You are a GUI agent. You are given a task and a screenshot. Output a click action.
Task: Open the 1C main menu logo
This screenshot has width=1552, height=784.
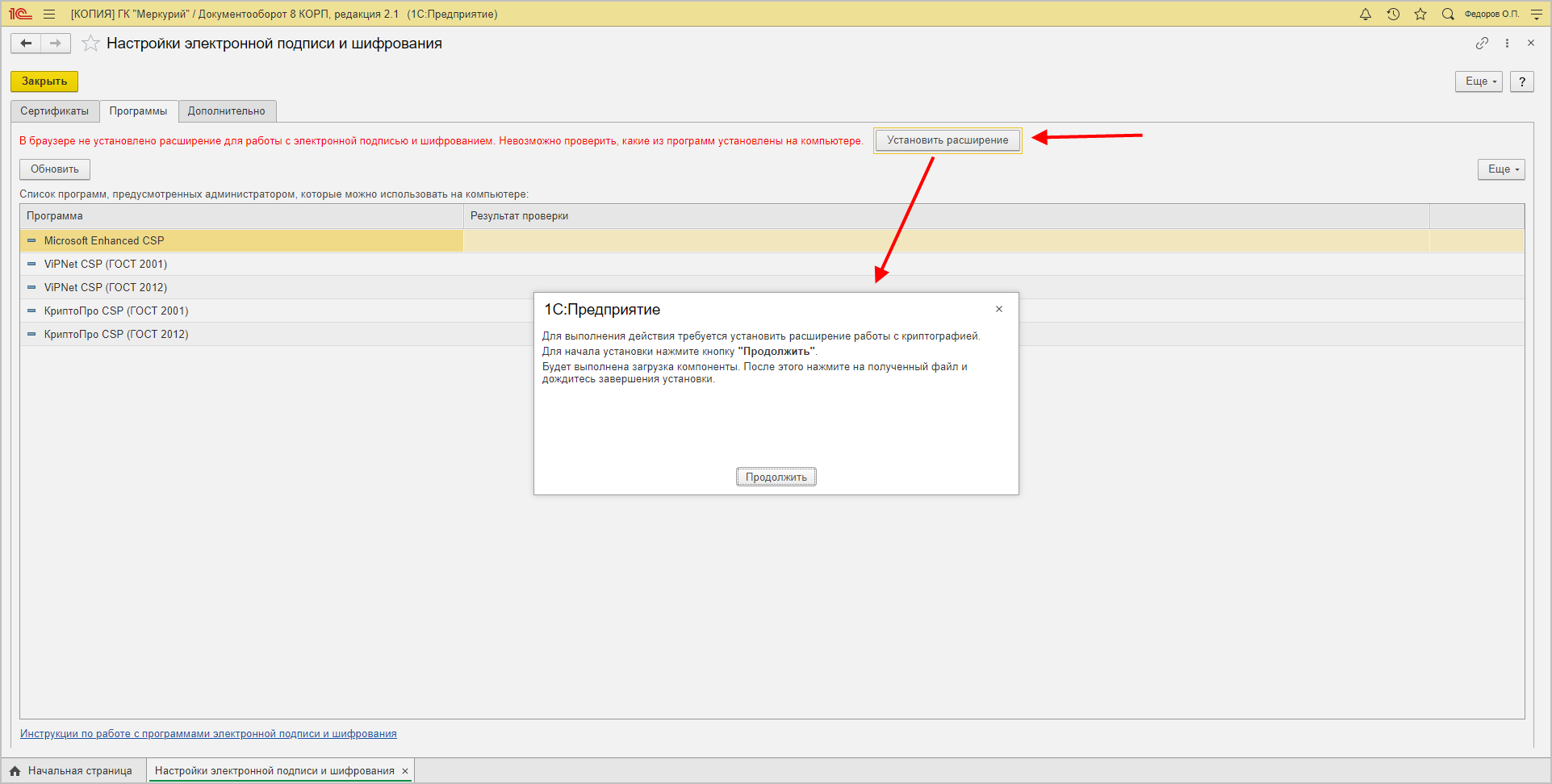20,14
